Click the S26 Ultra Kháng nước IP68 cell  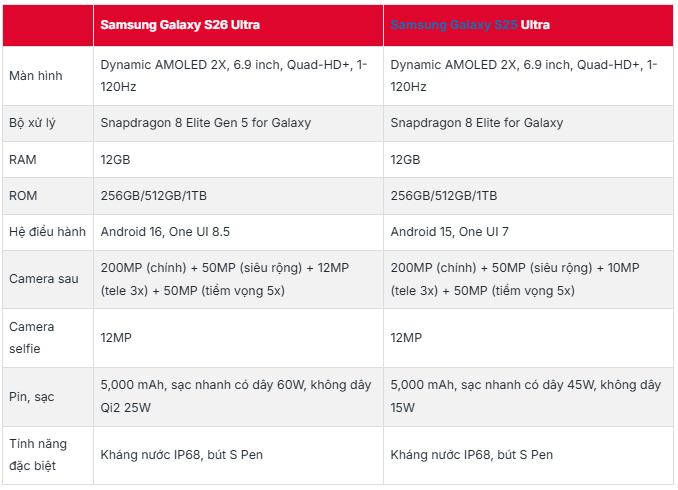pyautogui.click(x=181, y=454)
